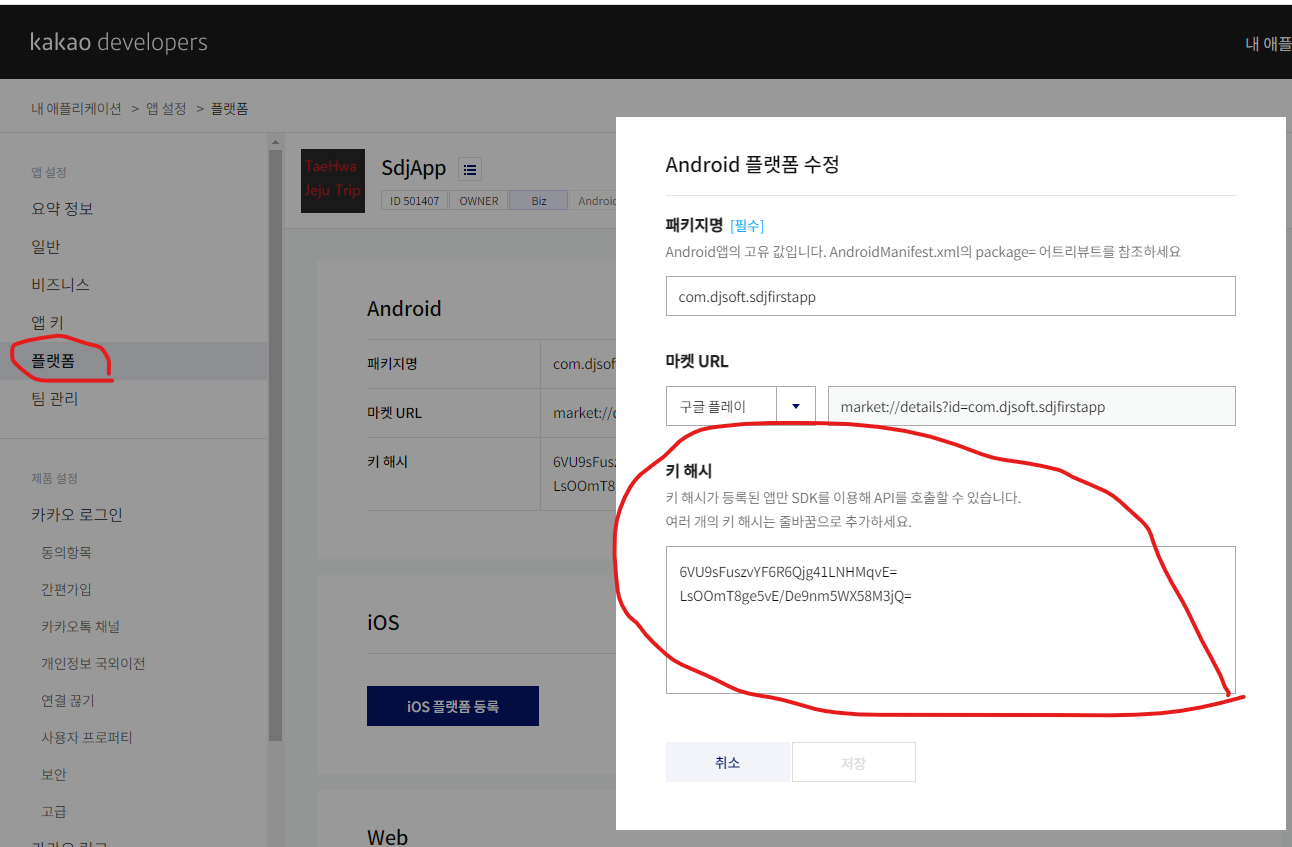Click the [필수] marker beside 패키지명
Screen dimensions: 1292x847
(747, 225)
